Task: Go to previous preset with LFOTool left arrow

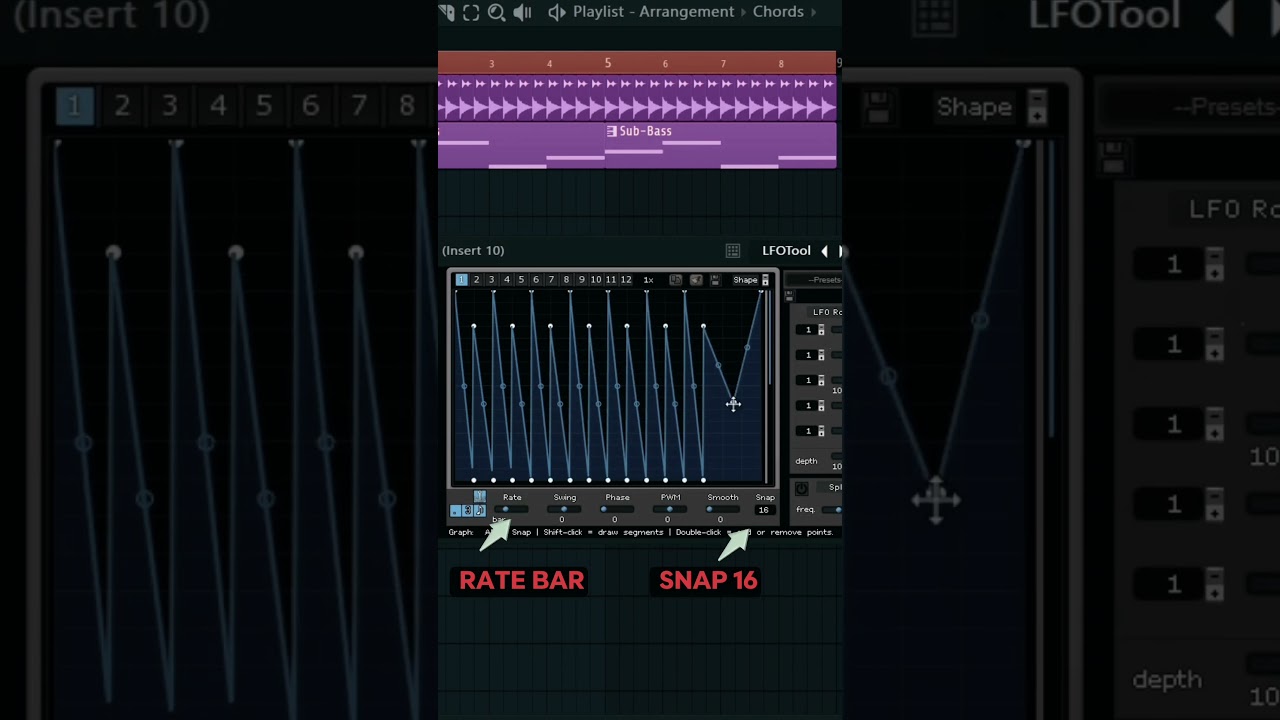Action: [825, 251]
